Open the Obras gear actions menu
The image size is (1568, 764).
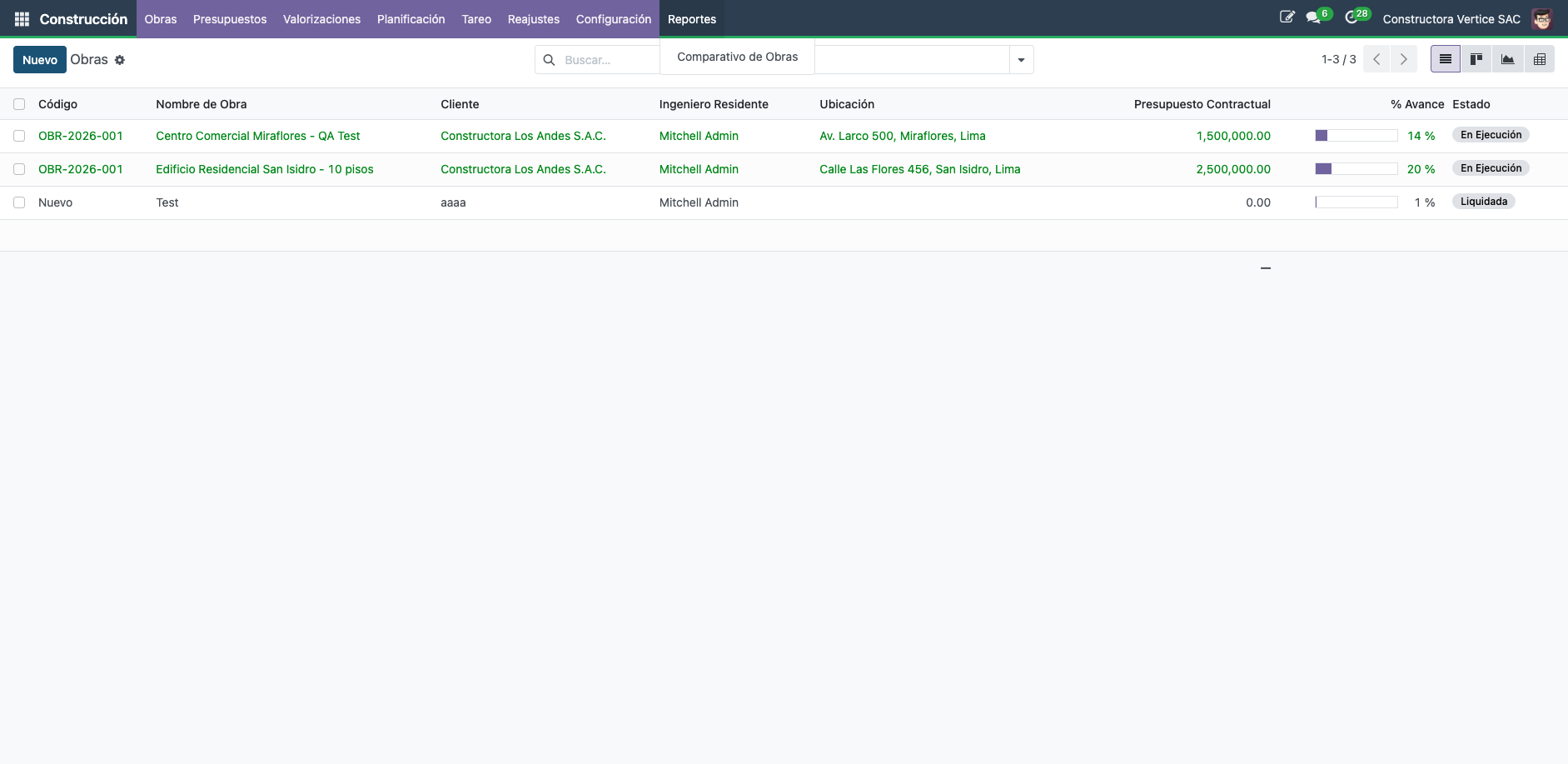point(120,60)
